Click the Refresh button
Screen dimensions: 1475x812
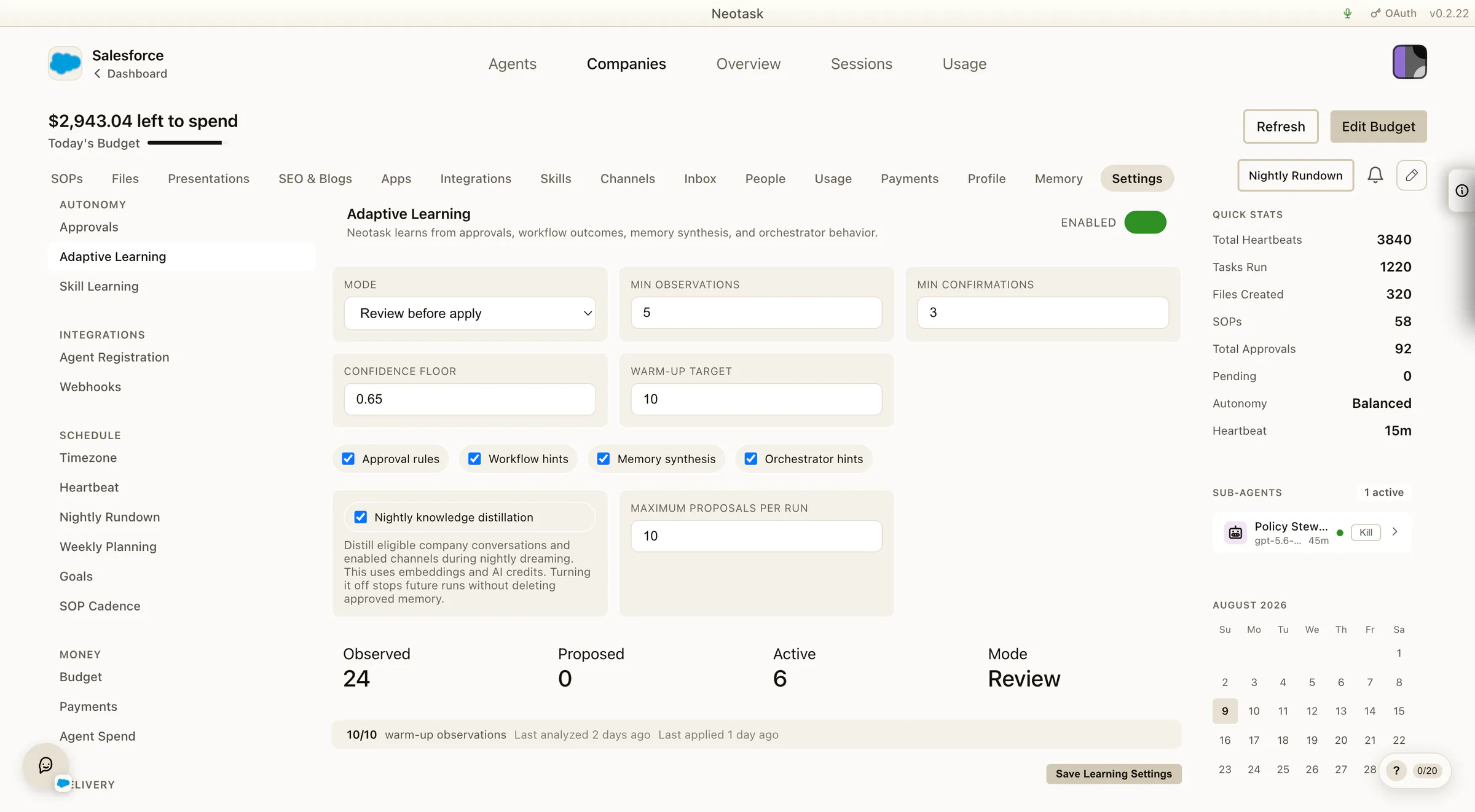[x=1281, y=127]
